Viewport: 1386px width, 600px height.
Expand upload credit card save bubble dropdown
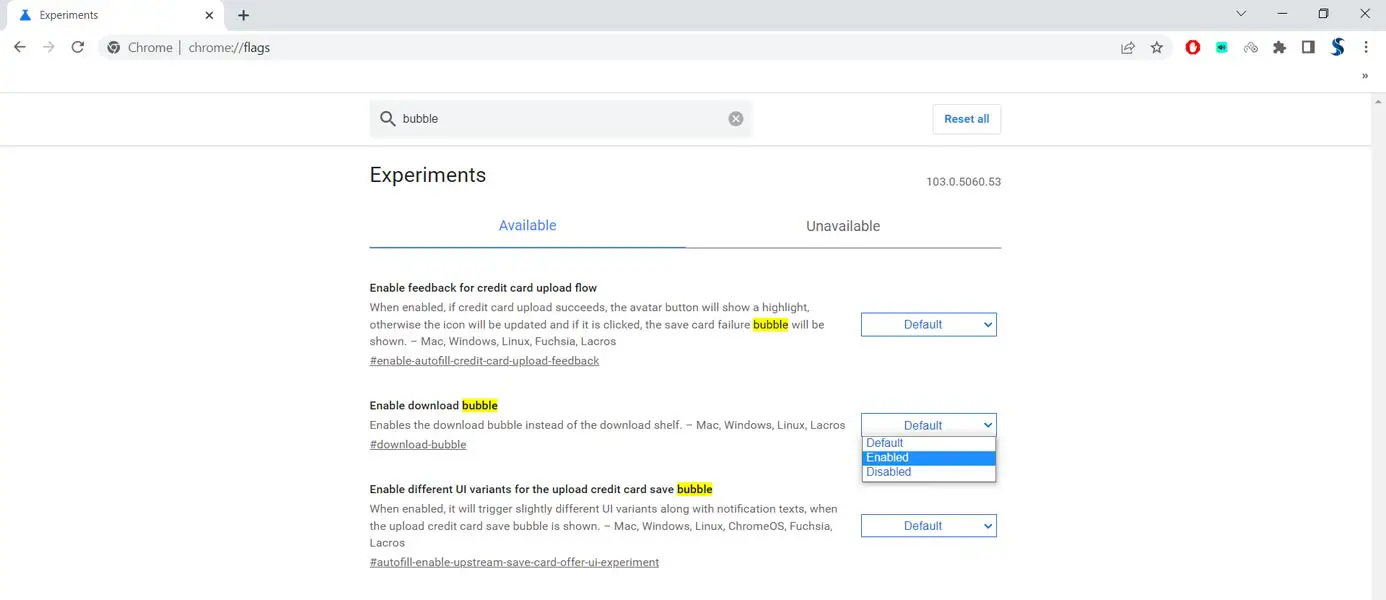[928, 526]
